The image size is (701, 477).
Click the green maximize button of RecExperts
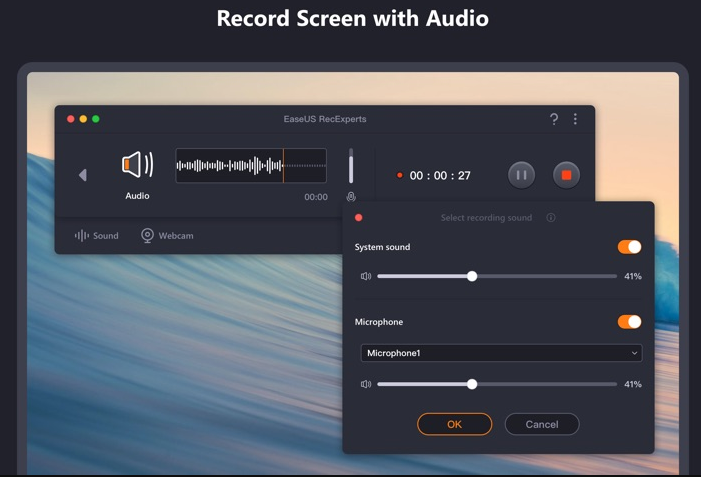point(96,119)
